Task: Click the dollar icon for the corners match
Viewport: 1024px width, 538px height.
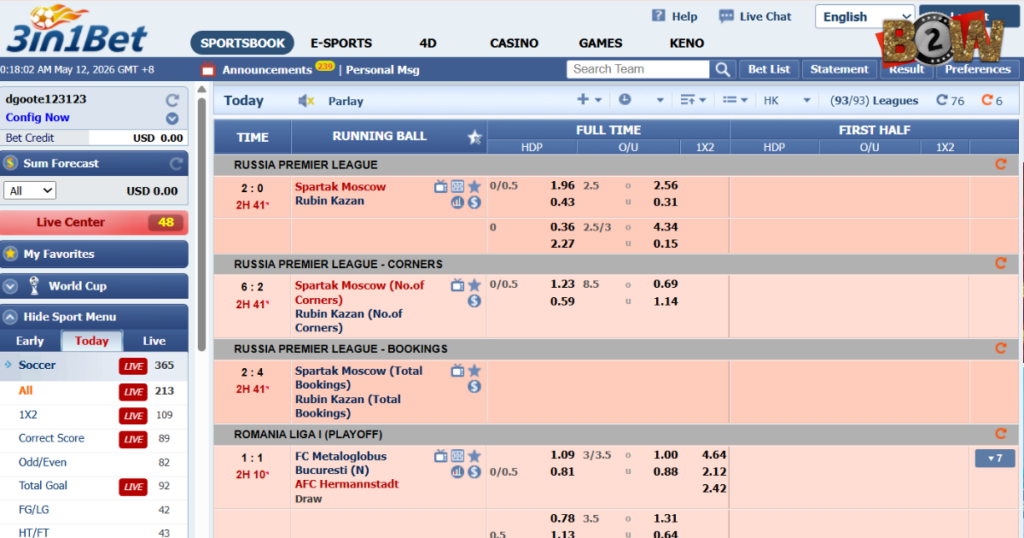Action: click(x=475, y=301)
